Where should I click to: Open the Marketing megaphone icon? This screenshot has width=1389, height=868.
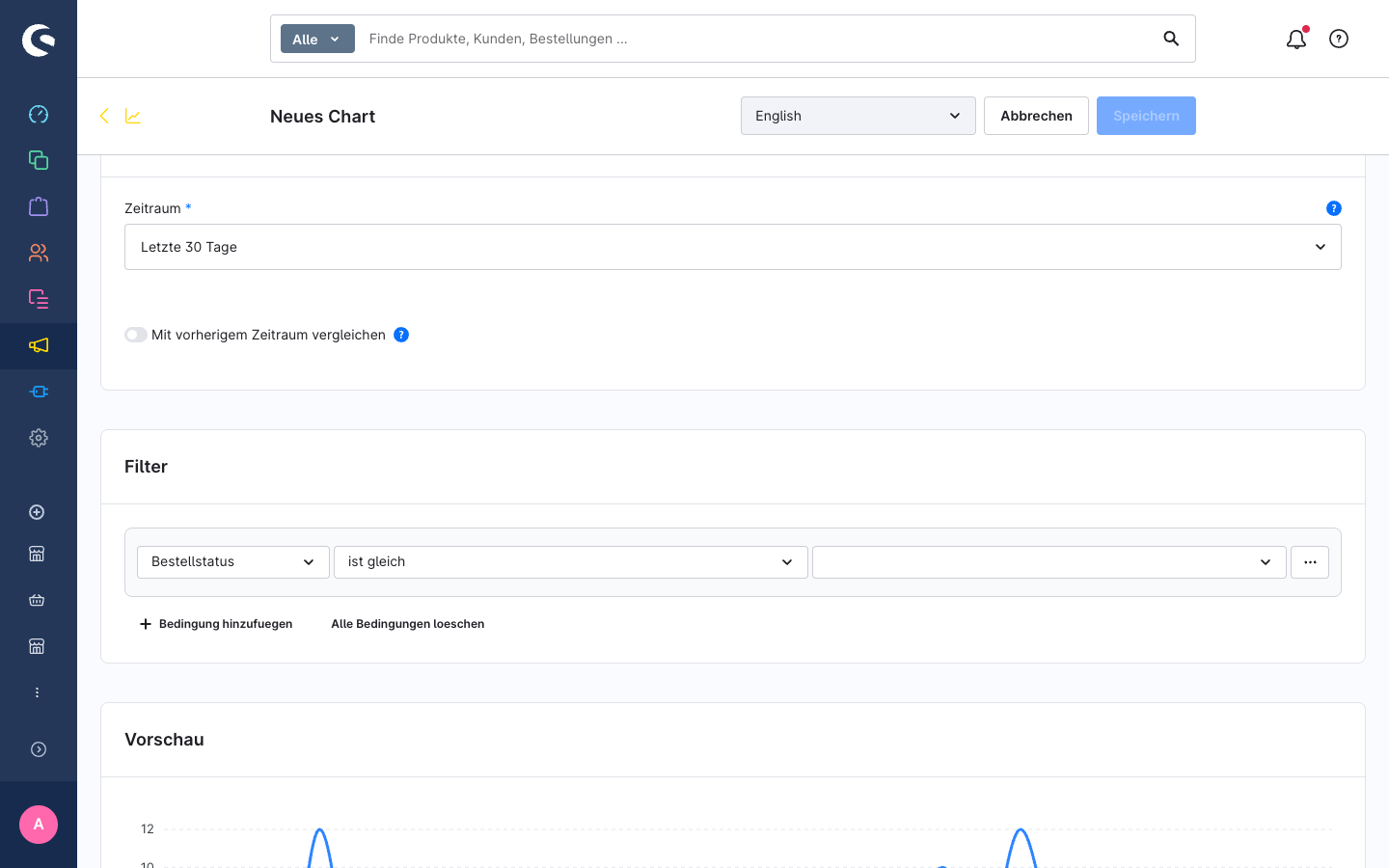[x=39, y=345]
